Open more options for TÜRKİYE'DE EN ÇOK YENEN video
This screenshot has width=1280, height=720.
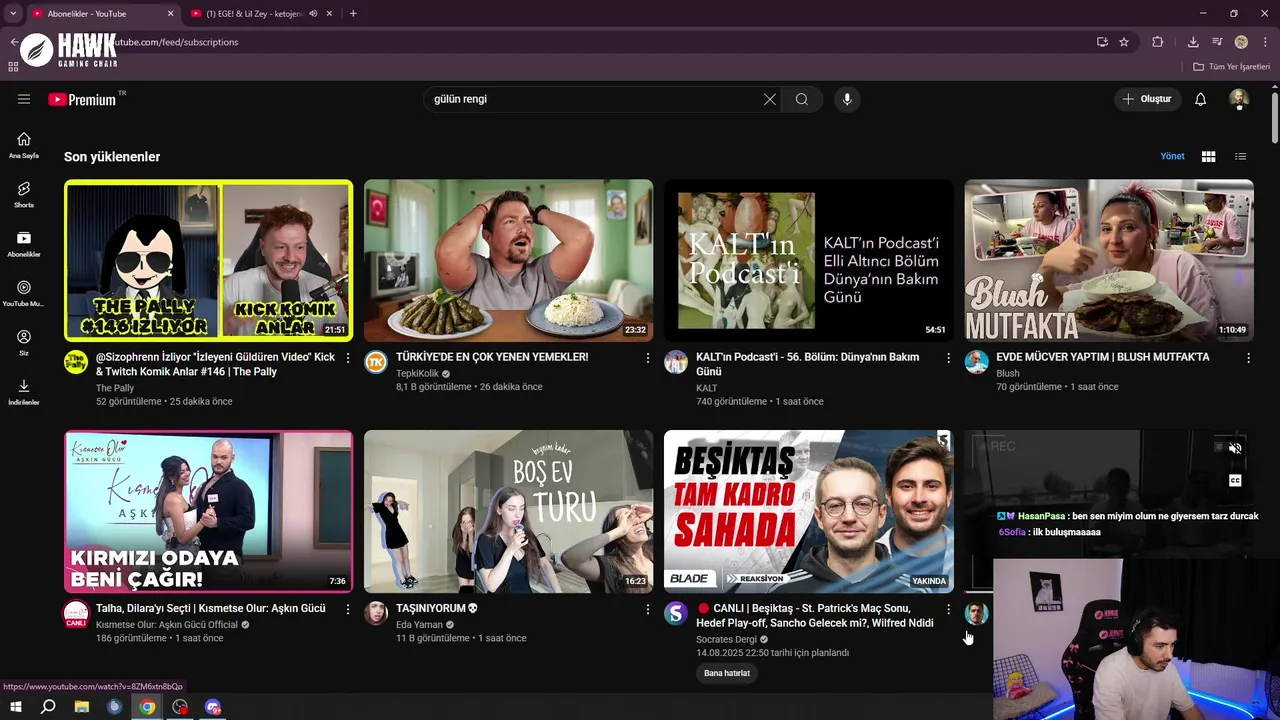648,358
